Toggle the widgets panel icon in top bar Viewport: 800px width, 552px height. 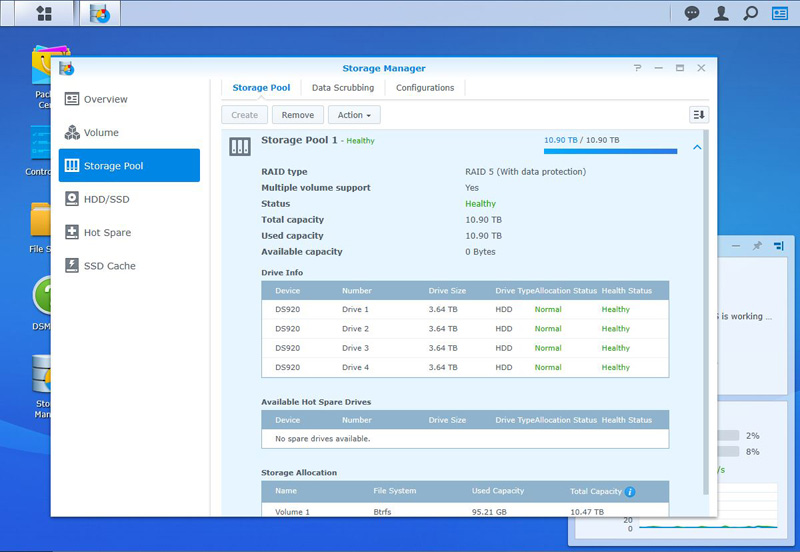click(780, 13)
